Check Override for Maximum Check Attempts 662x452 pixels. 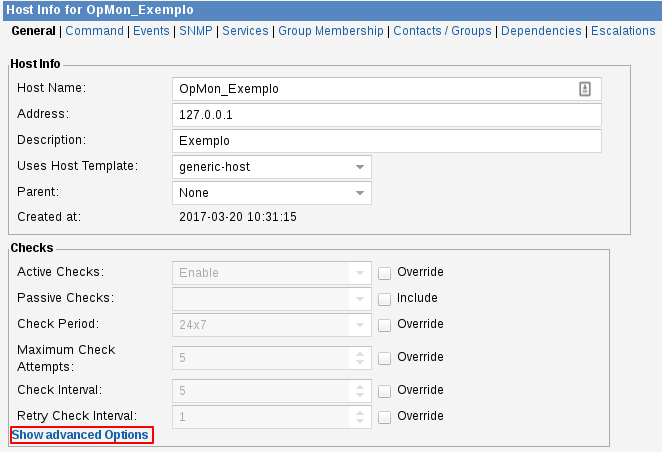[x=384, y=357]
